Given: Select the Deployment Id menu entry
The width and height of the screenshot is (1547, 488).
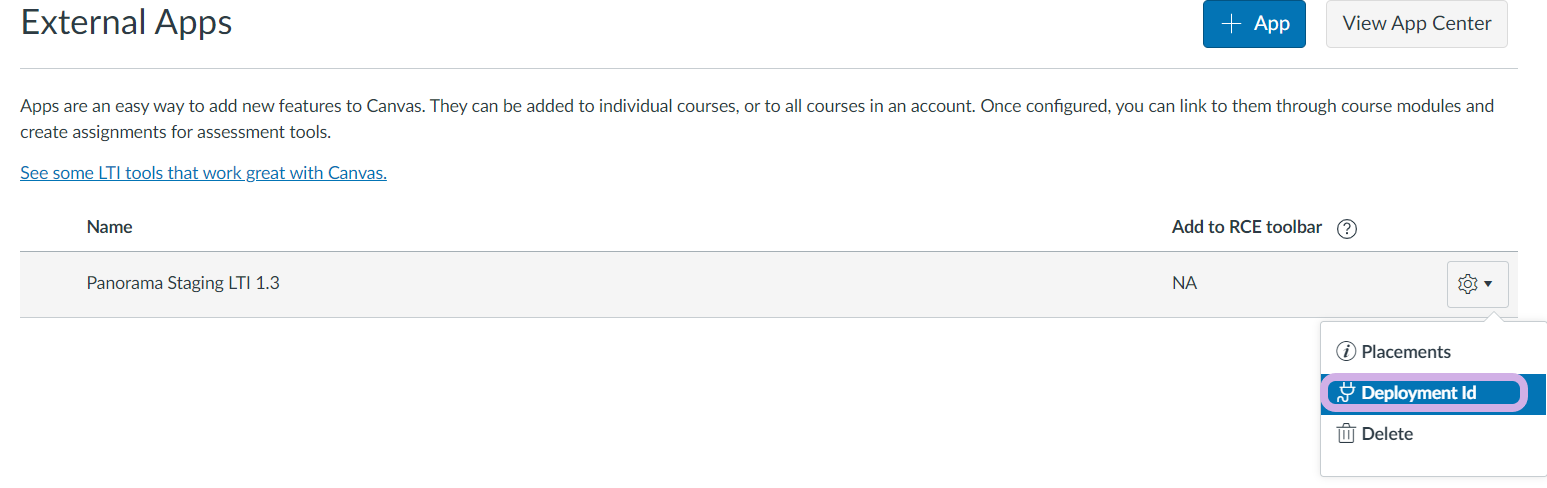Looking at the screenshot, I should click(x=1418, y=393).
